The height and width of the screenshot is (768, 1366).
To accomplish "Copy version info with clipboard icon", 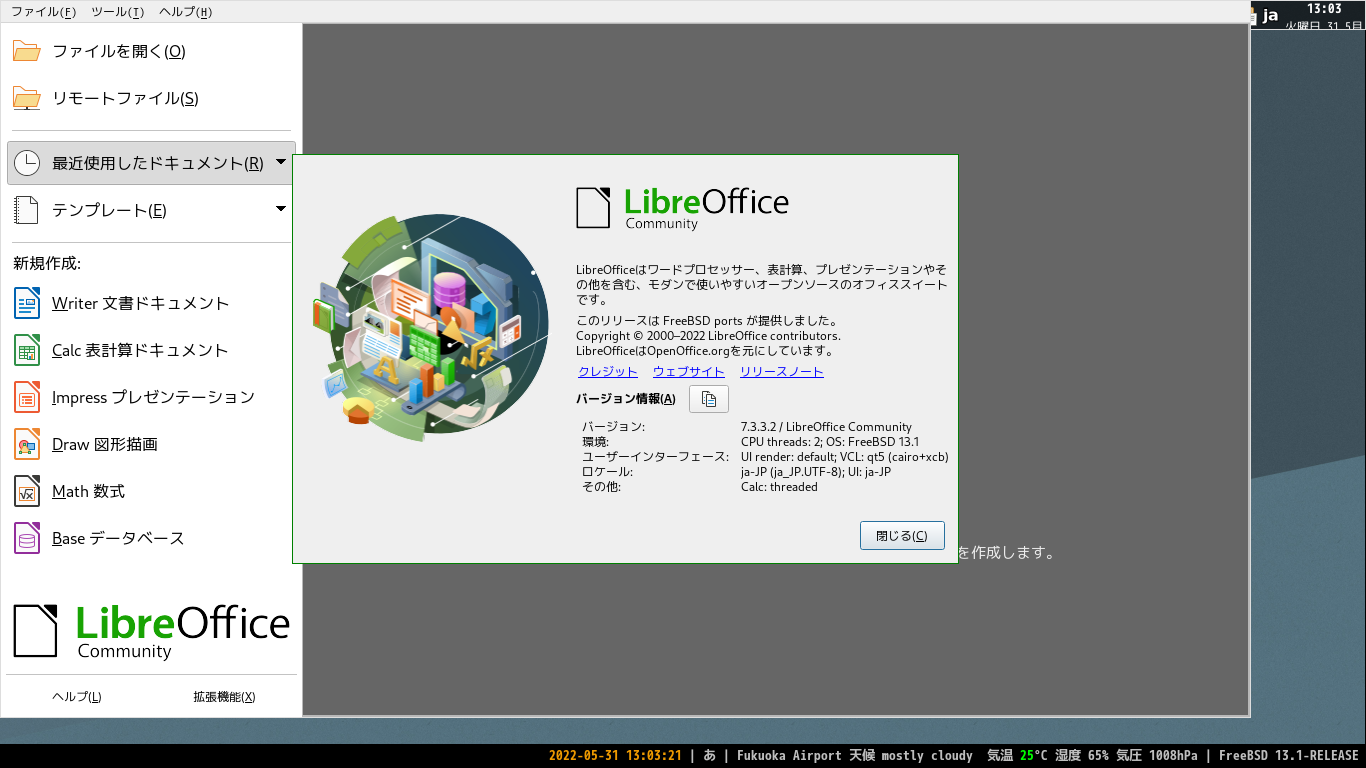I will click(x=709, y=399).
